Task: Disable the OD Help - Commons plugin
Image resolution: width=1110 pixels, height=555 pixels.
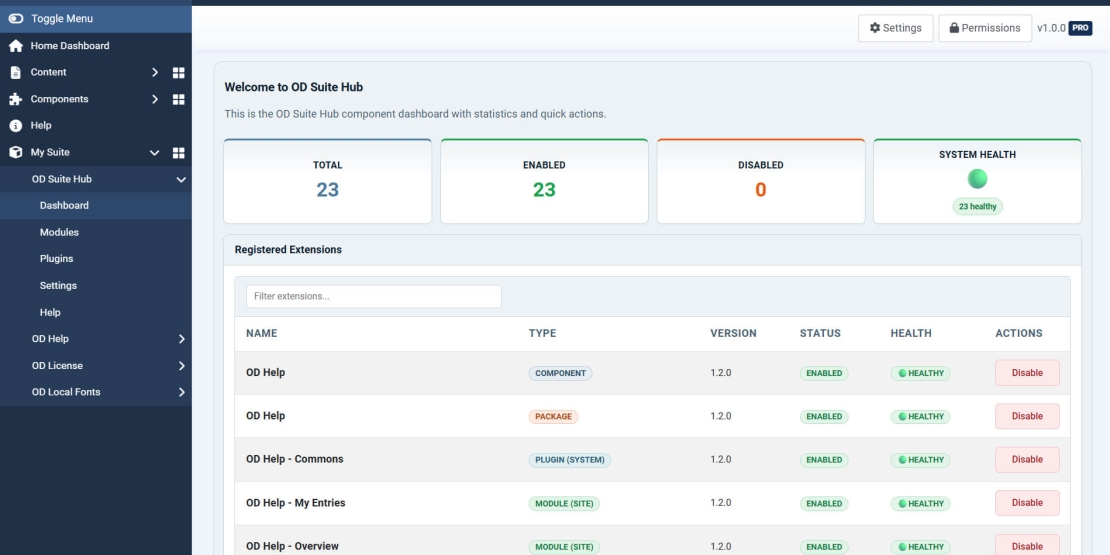Action: pos(1027,459)
